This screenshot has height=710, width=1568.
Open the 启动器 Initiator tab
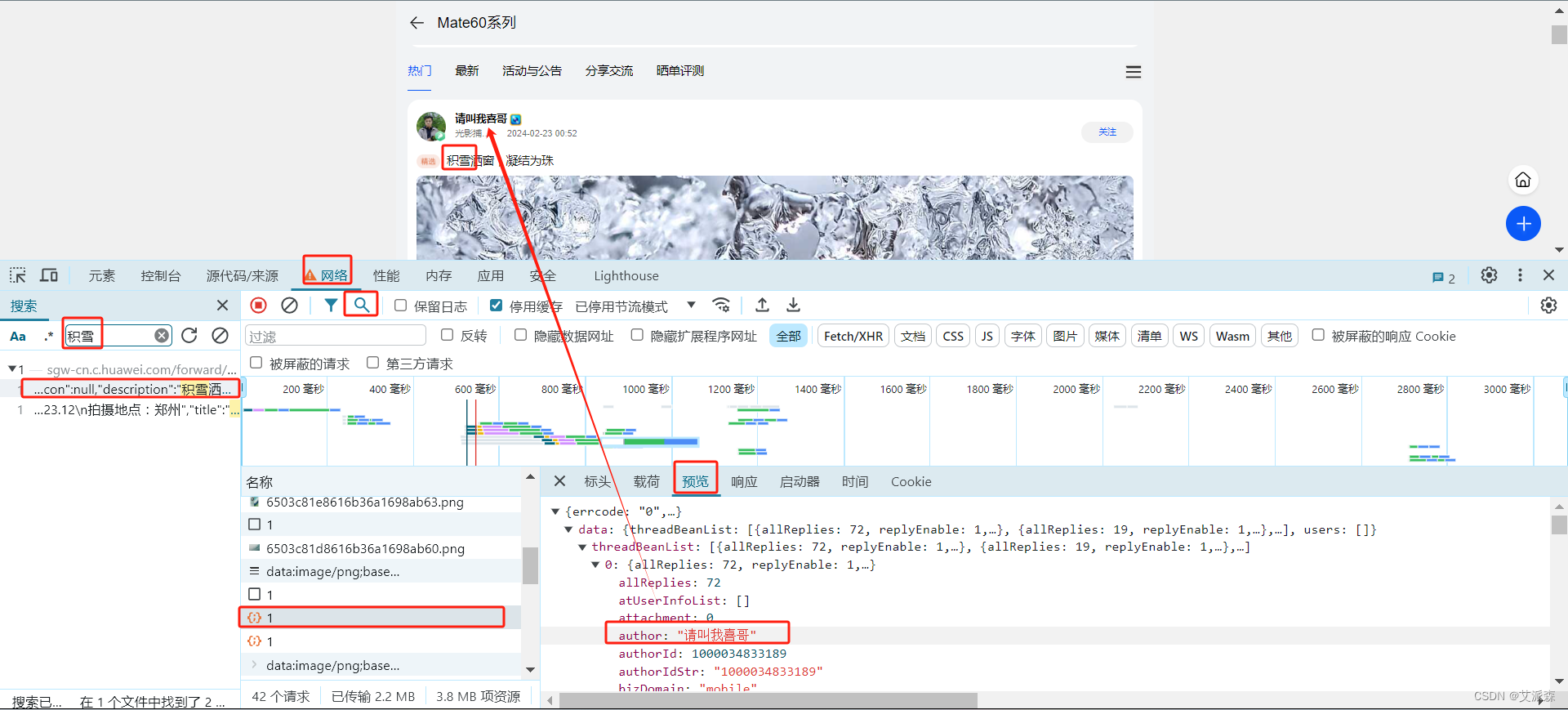800,482
